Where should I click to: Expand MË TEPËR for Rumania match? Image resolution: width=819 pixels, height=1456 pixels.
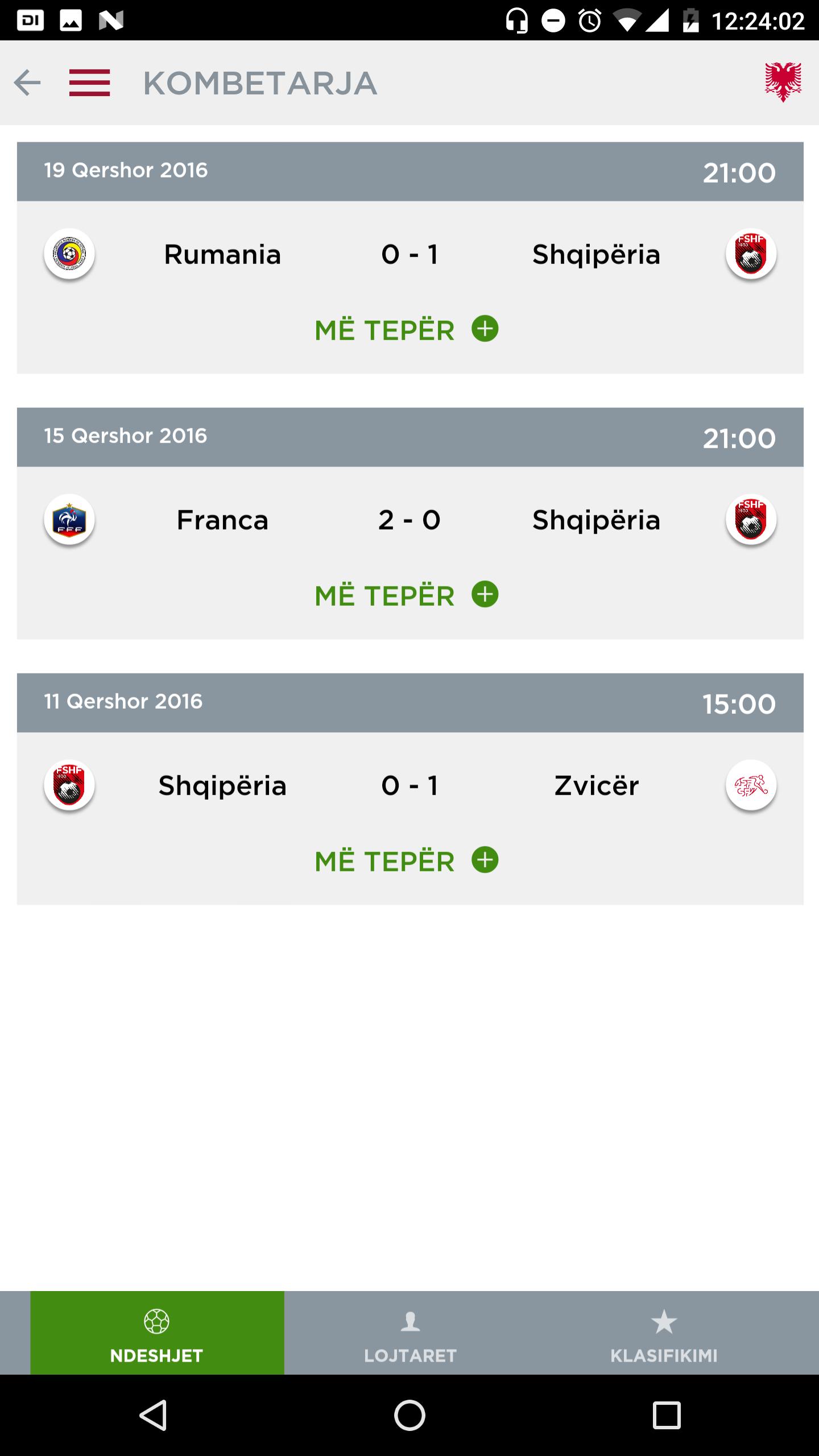(406, 330)
